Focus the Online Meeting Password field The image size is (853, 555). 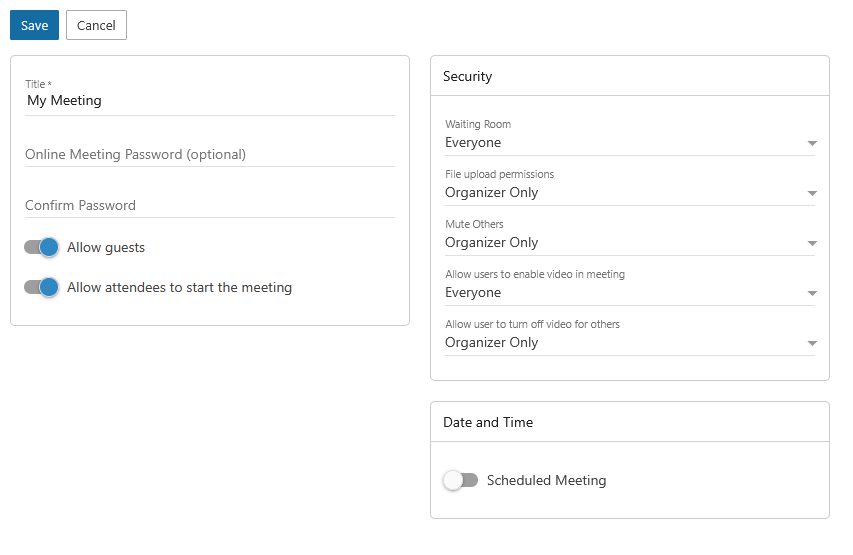tap(209, 154)
